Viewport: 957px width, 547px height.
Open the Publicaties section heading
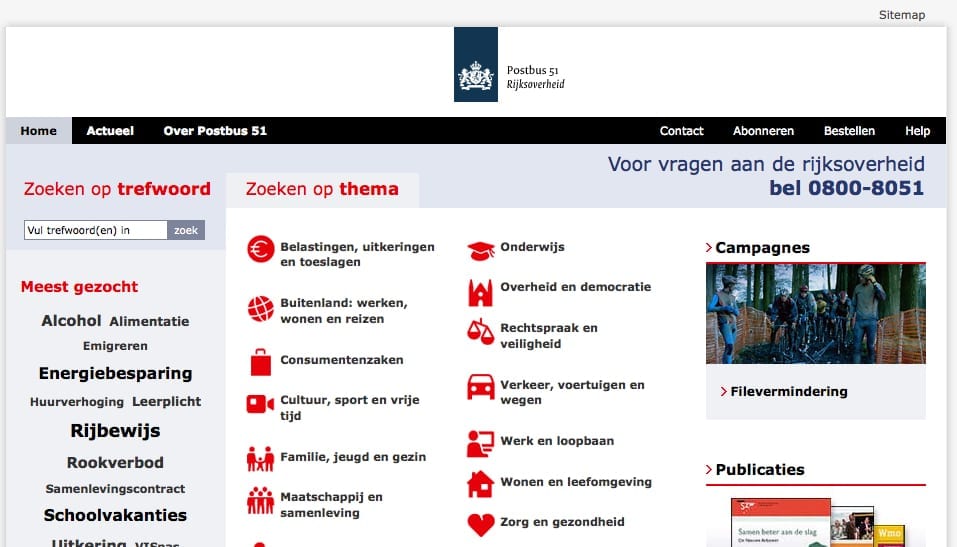760,469
